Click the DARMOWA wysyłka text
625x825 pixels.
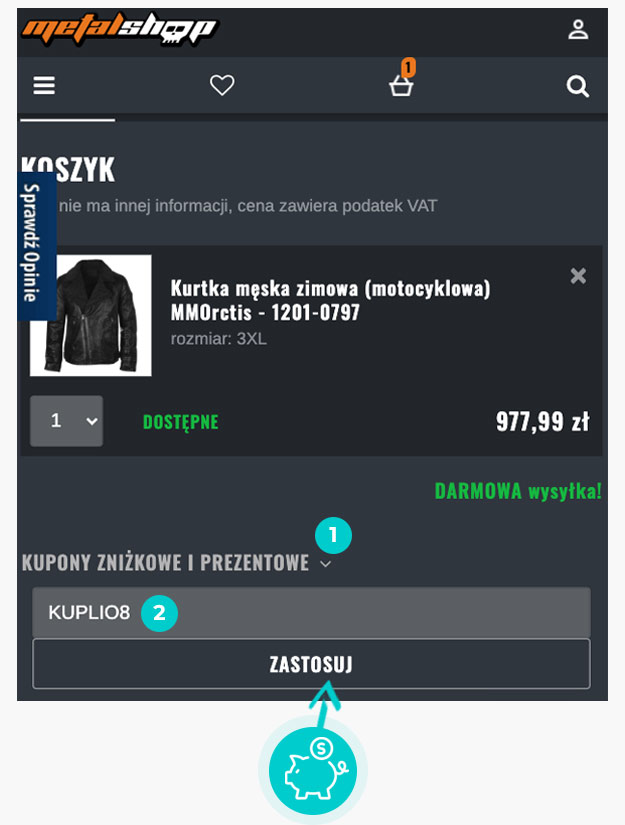tap(518, 491)
